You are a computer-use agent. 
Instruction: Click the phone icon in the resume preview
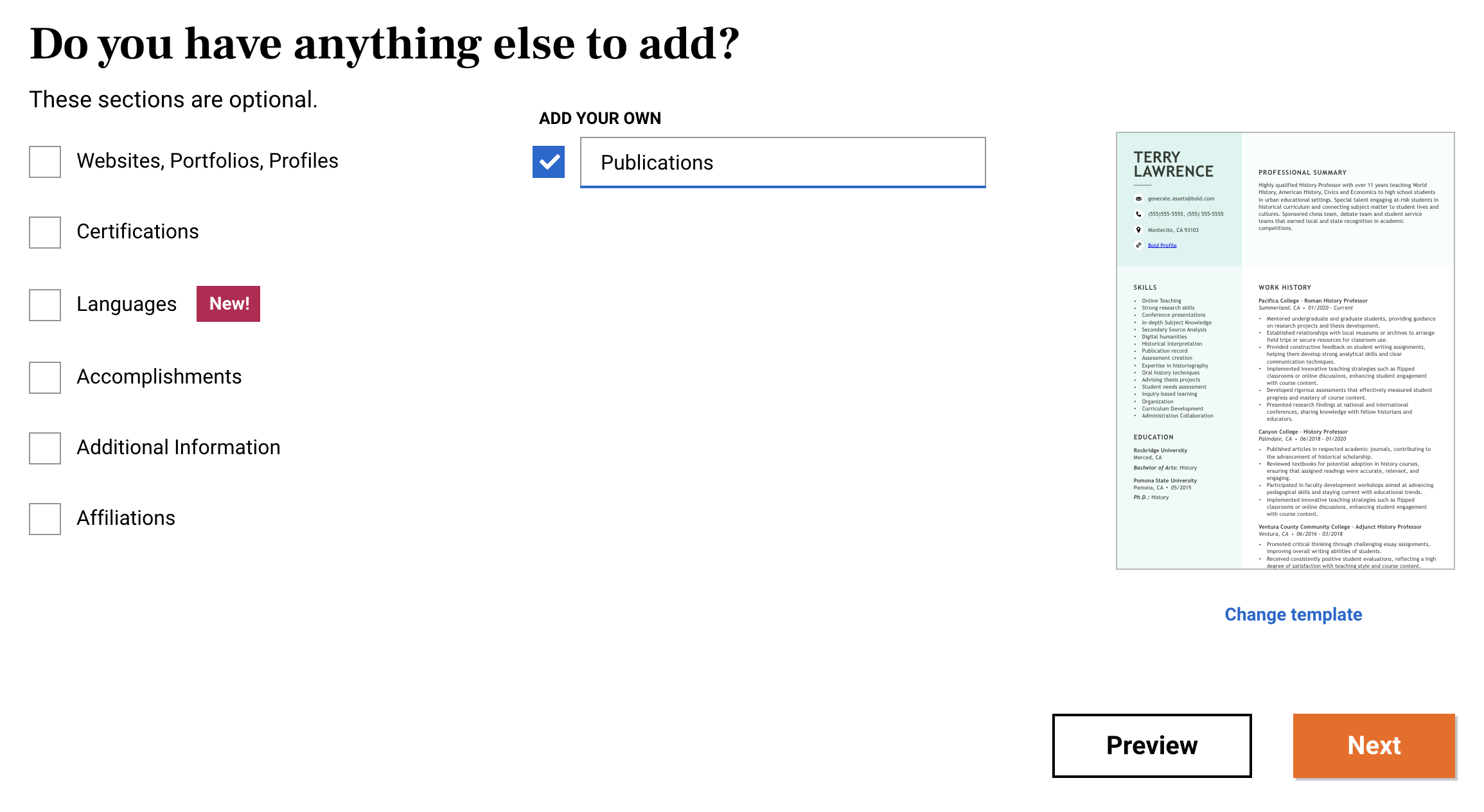tap(1138, 213)
